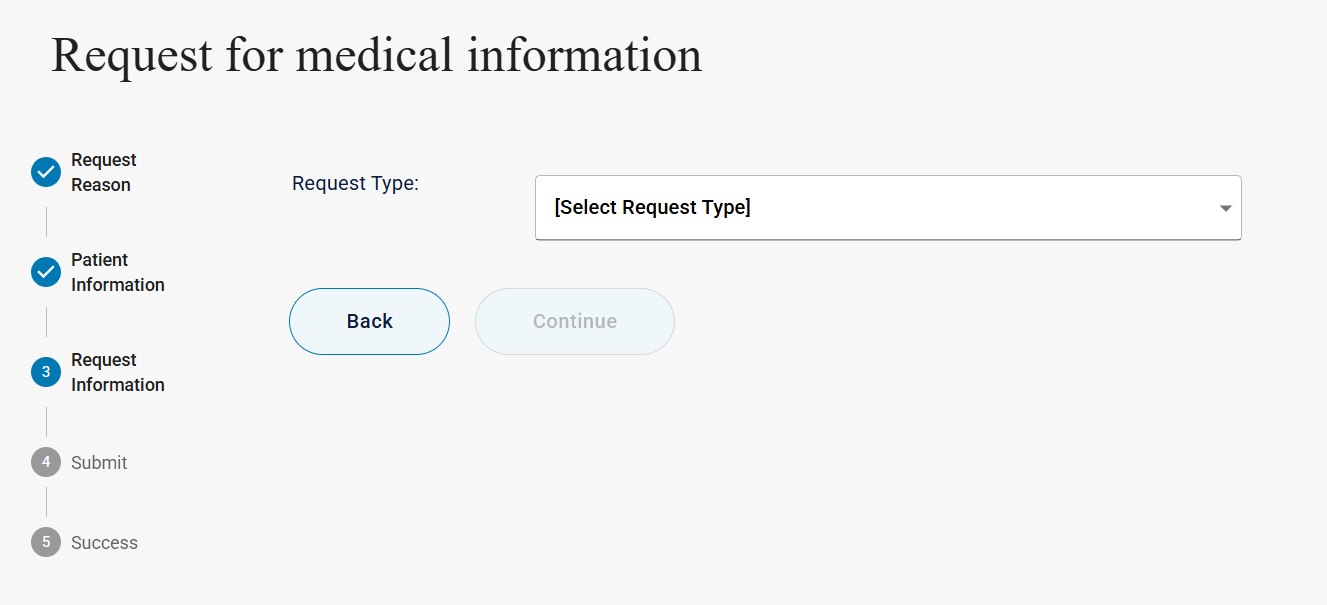Click the step 4 Submit circle icon
This screenshot has width=1327, height=605.
click(46, 462)
